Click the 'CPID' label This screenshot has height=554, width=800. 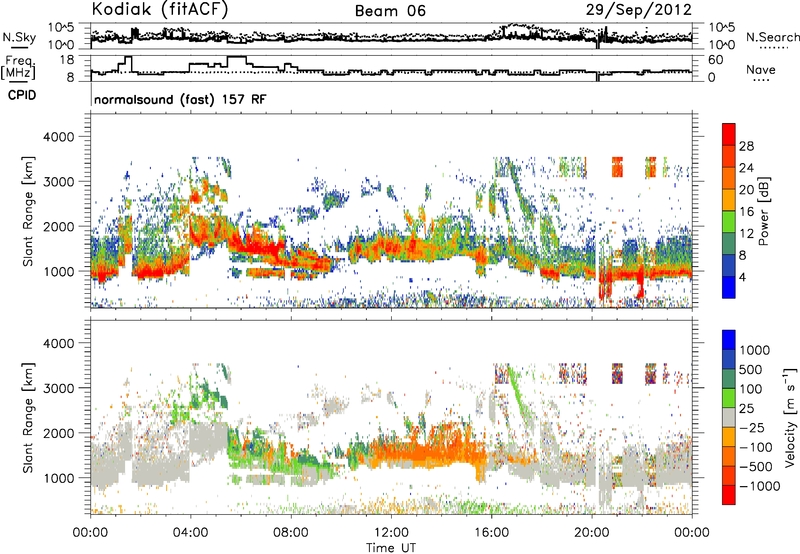click(x=22, y=95)
